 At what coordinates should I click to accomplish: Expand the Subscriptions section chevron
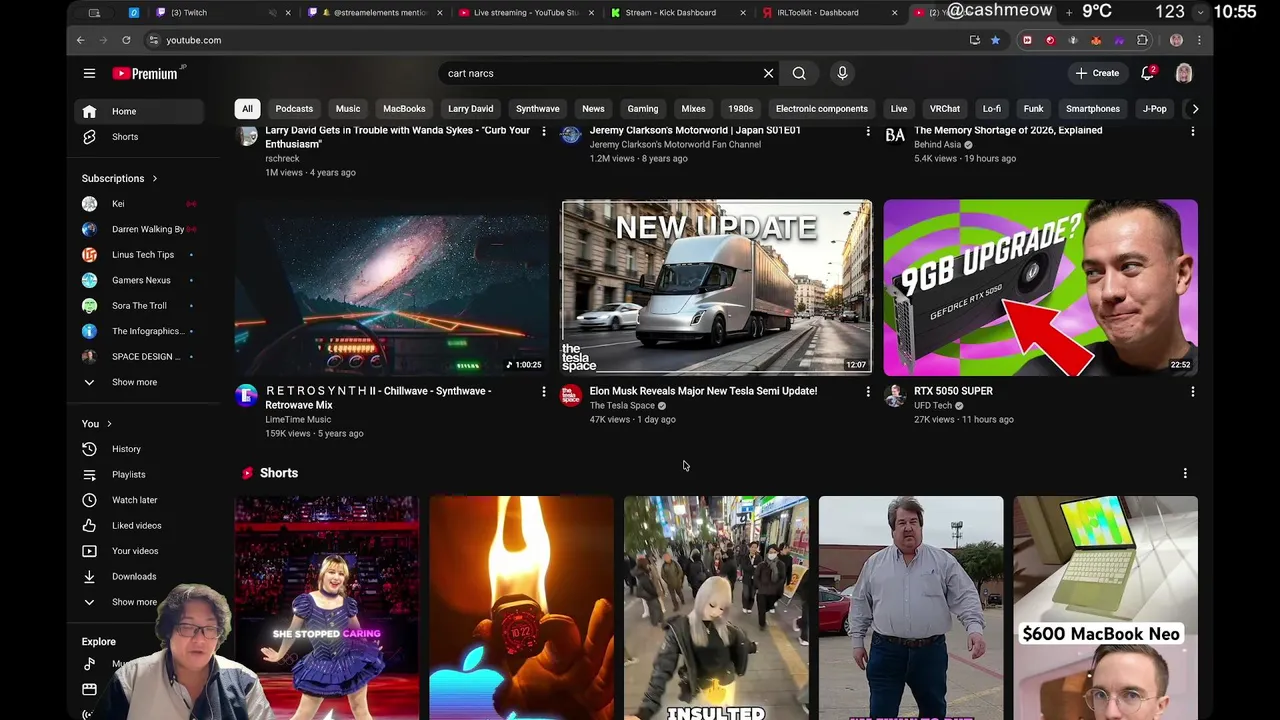tap(155, 179)
